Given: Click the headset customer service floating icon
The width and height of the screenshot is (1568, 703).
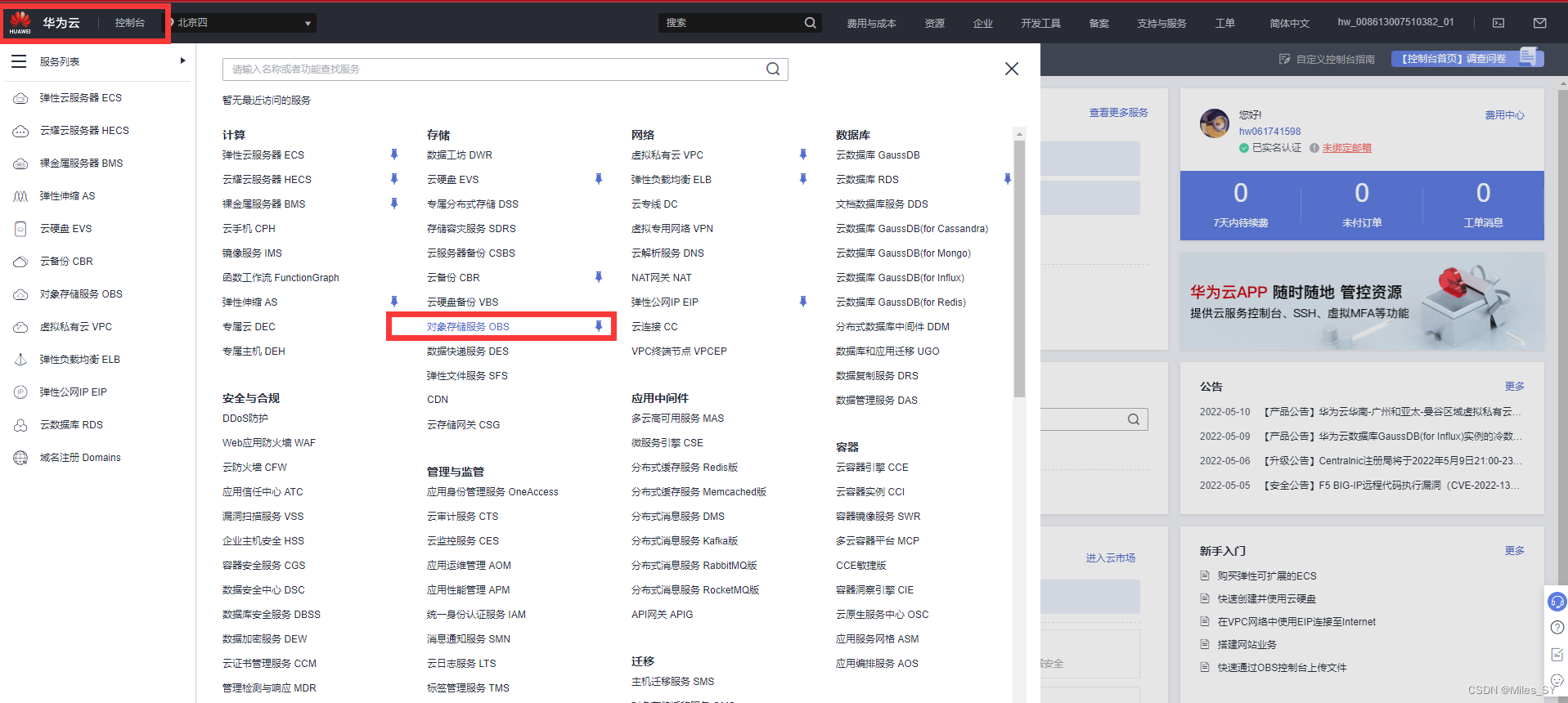Looking at the screenshot, I should (1557, 602).
